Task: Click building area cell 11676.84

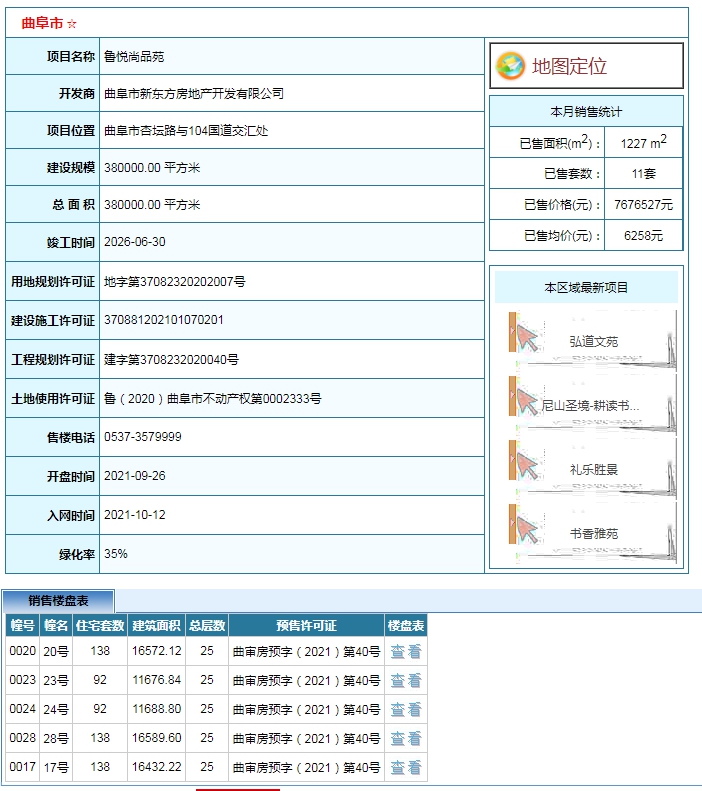Action: pyautogui.click(x=156, y=680)
